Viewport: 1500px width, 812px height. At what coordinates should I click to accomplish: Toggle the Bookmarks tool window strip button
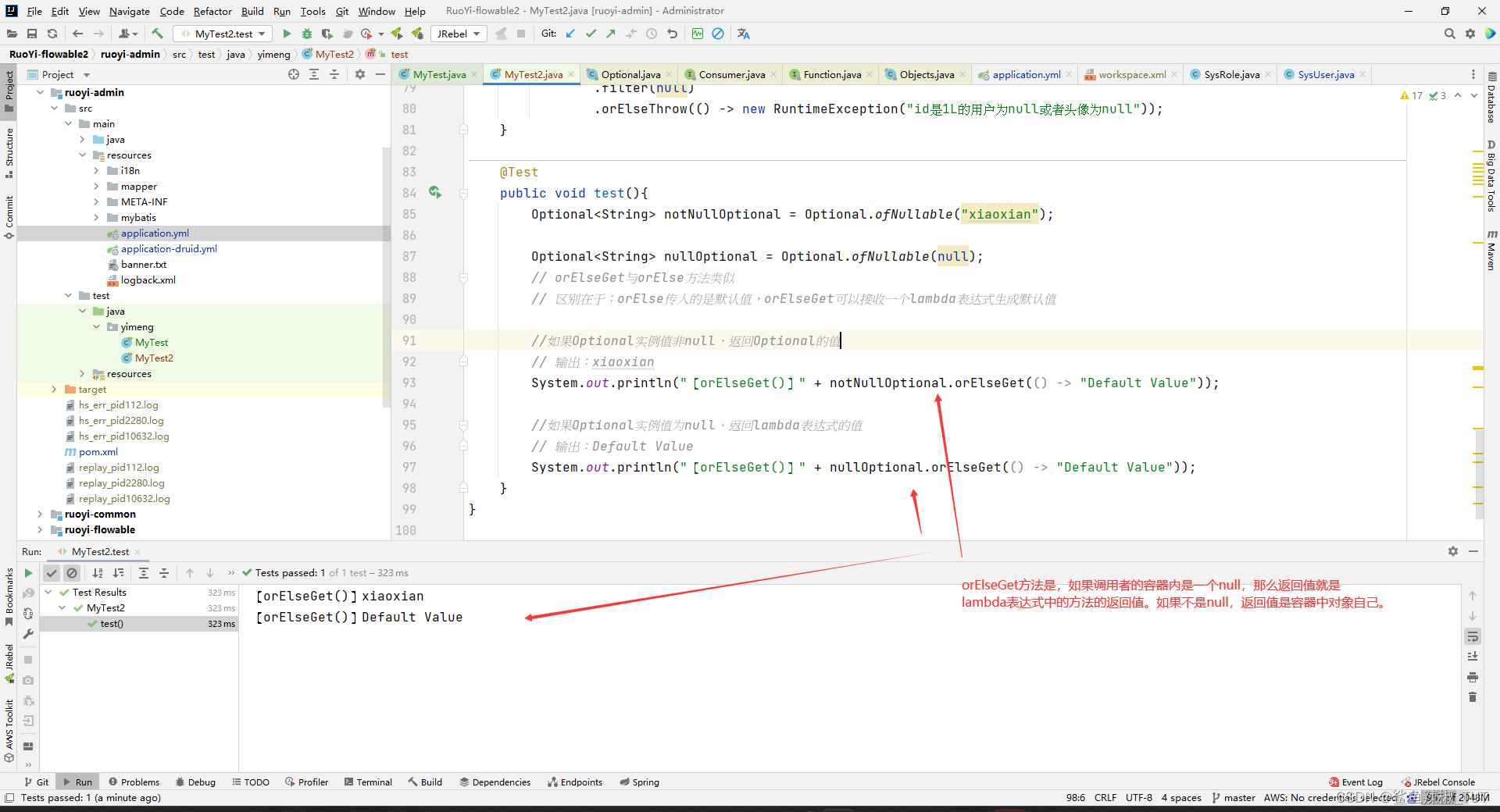point(9,597)
